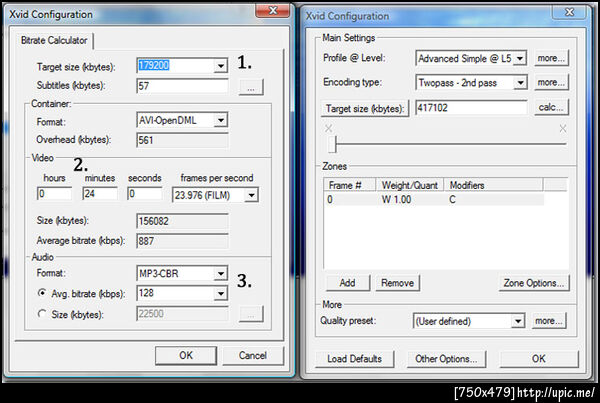Open the frames per second dropdown
The image size is (600, 403).
point(251,195)
